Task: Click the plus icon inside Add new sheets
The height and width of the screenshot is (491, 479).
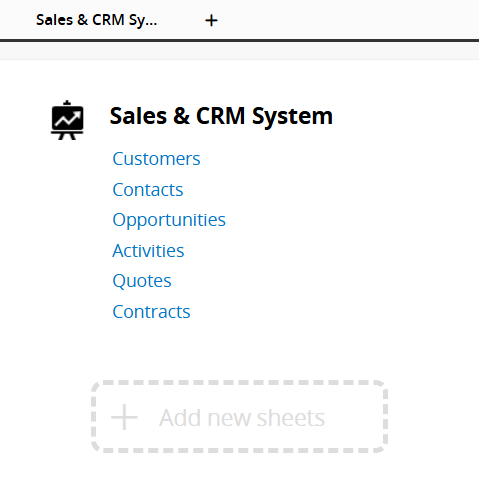Action: (x=124, y=417)
